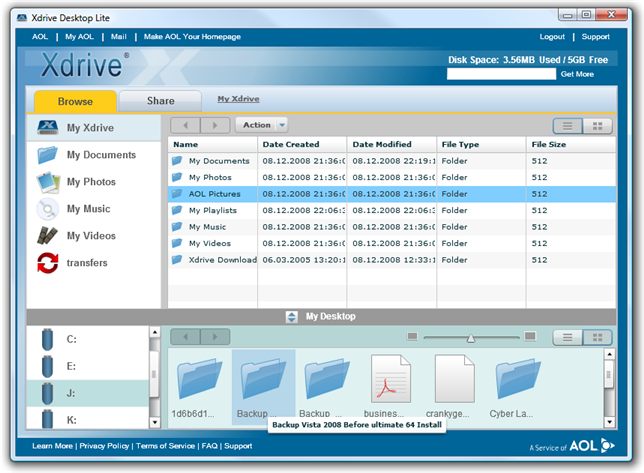Select the Xdrive Download folder row
The height and width of the screenshot is (473, 644).
[392, 260]
